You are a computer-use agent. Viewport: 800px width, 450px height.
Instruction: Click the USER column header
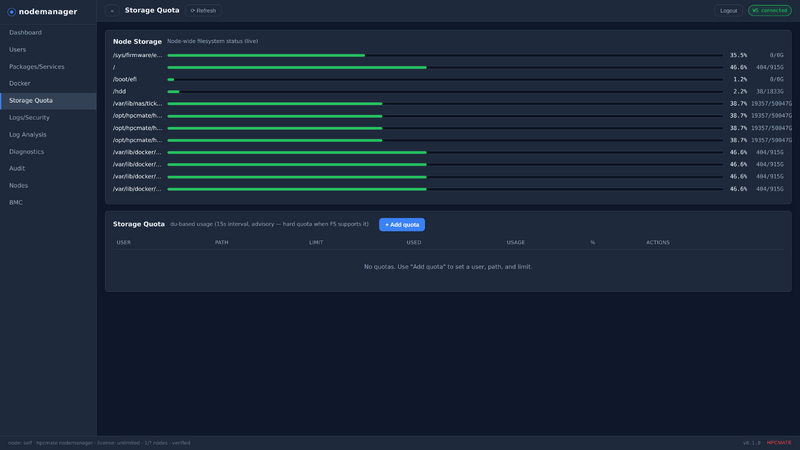(x=123, y=242)
